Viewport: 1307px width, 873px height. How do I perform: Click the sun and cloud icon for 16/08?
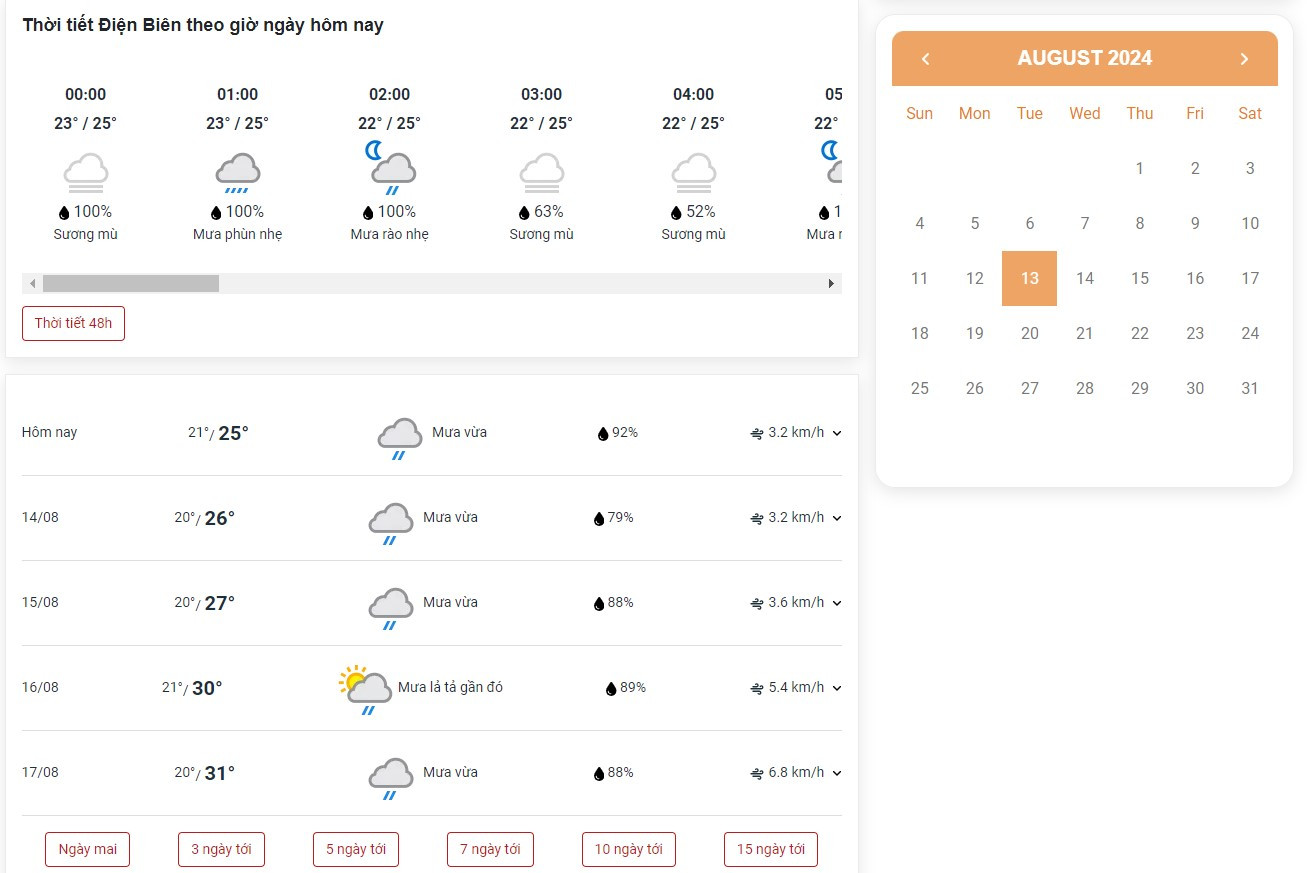(x=365, y=690)
